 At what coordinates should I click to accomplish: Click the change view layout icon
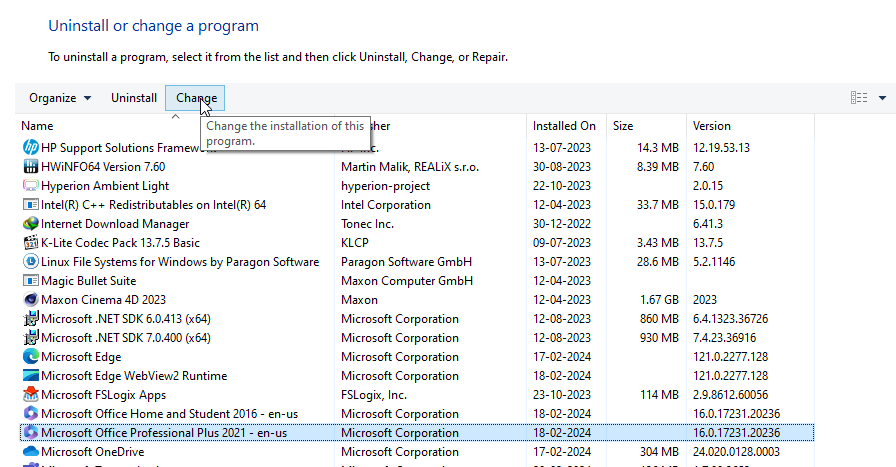click(858, 98)
